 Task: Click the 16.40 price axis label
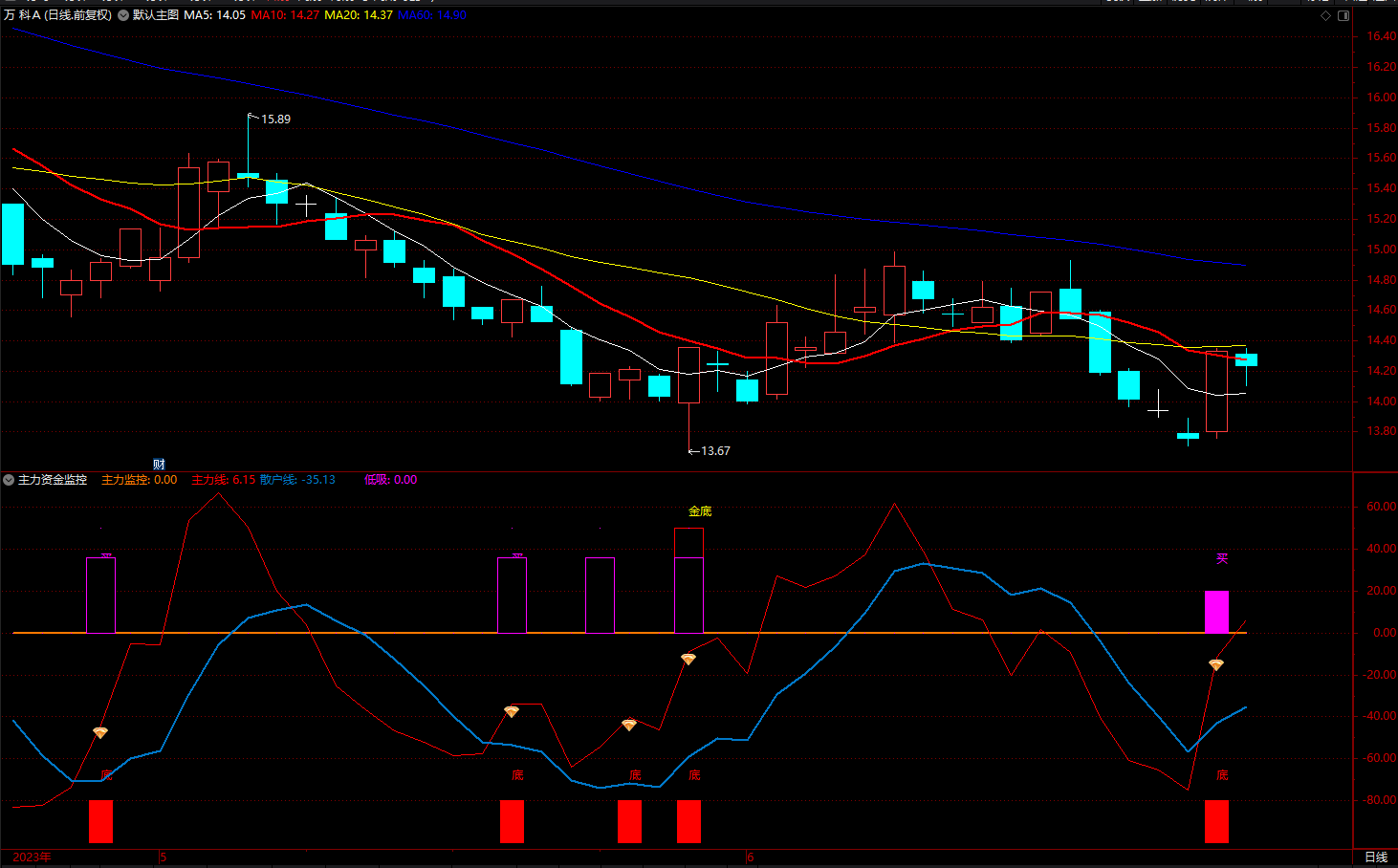(x=1381, y=36)
